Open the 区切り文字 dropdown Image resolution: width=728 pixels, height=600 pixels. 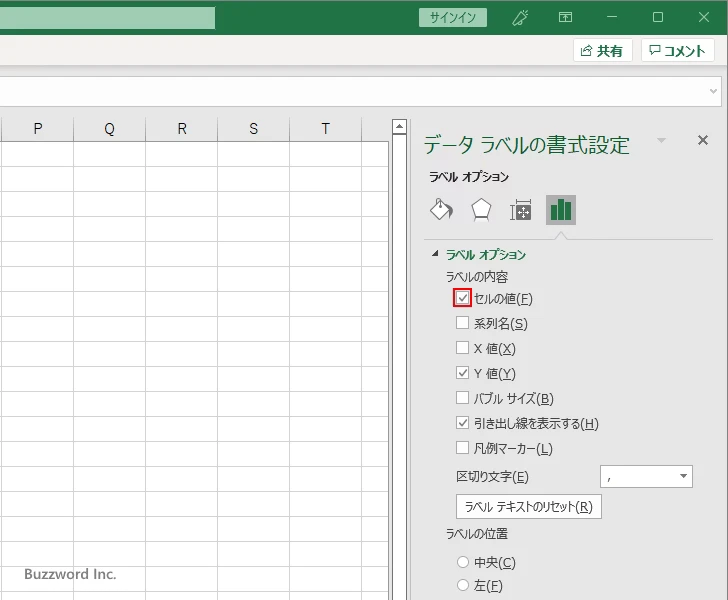pos(646,476)
